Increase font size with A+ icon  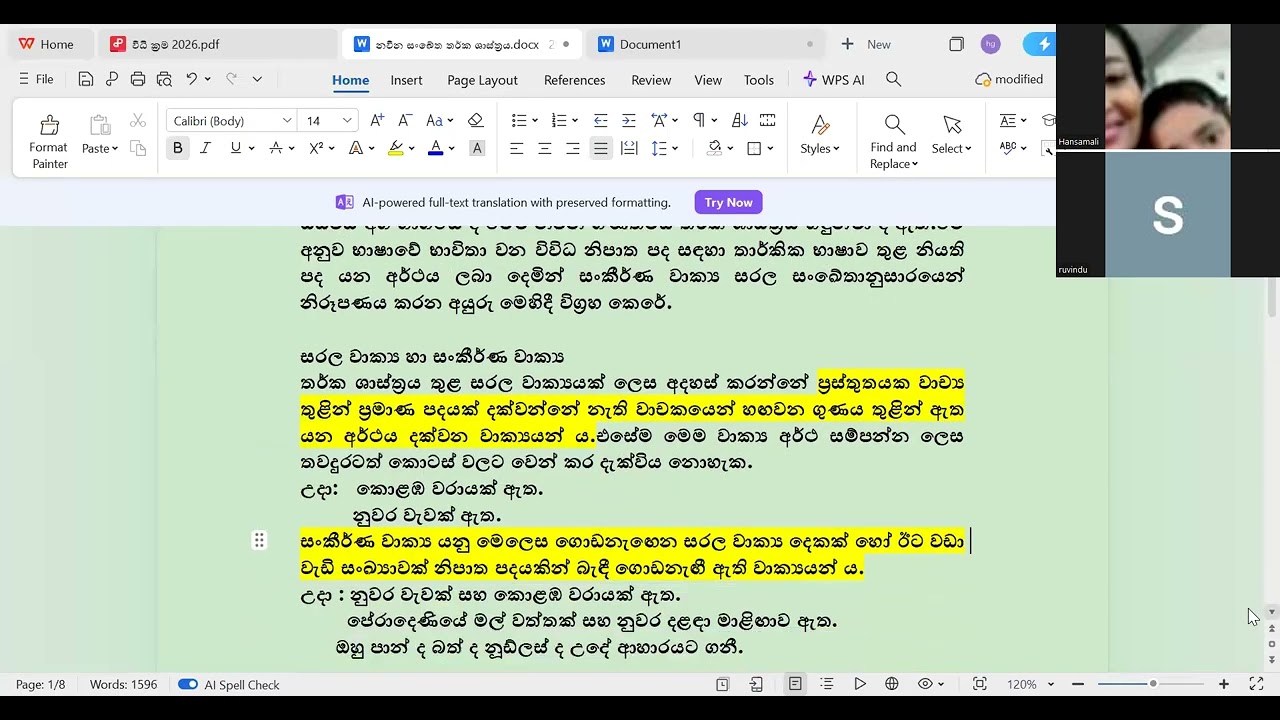(x=377, y=120)
